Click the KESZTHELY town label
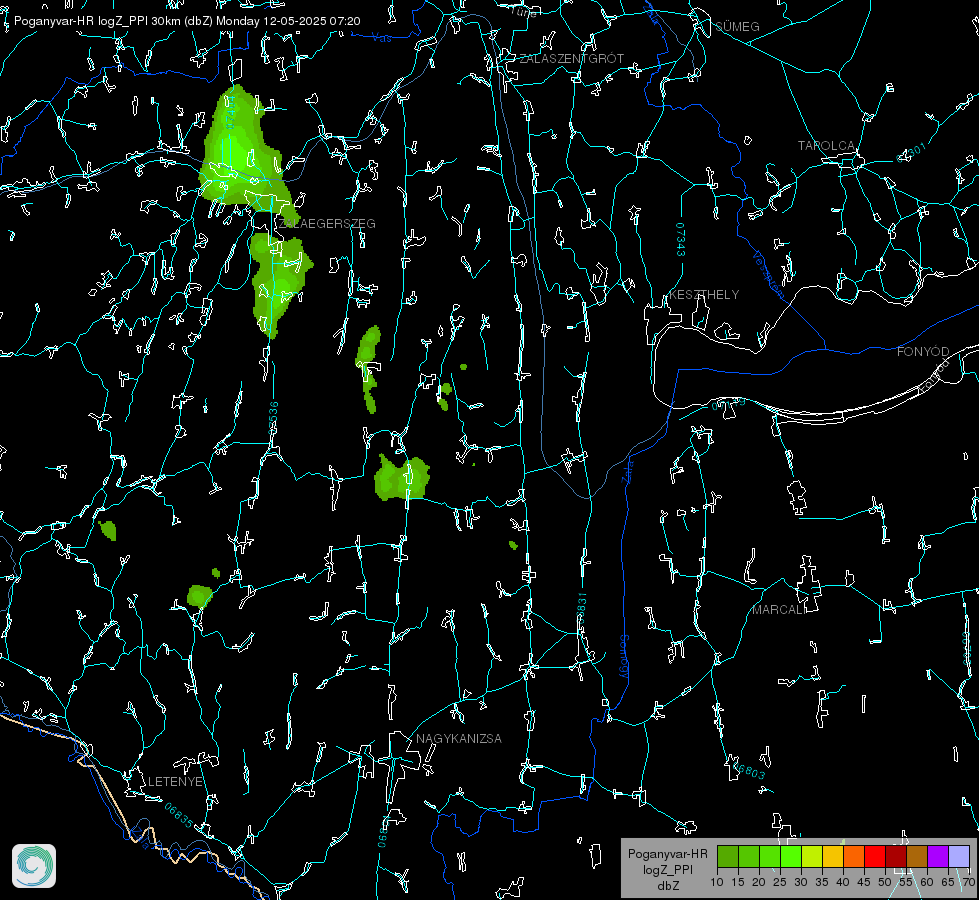 704,294
